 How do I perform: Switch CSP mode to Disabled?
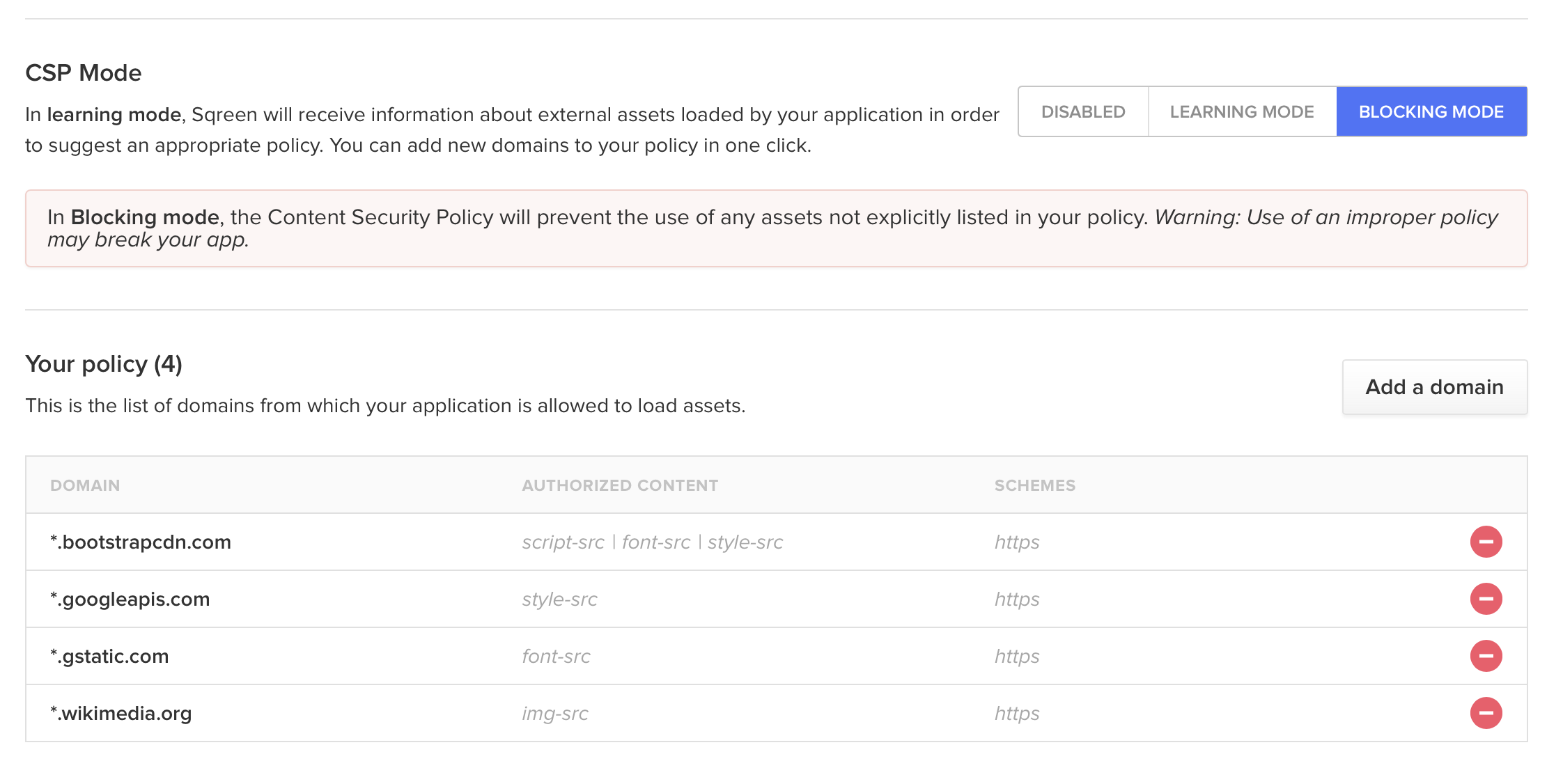tap(1083, 111)
